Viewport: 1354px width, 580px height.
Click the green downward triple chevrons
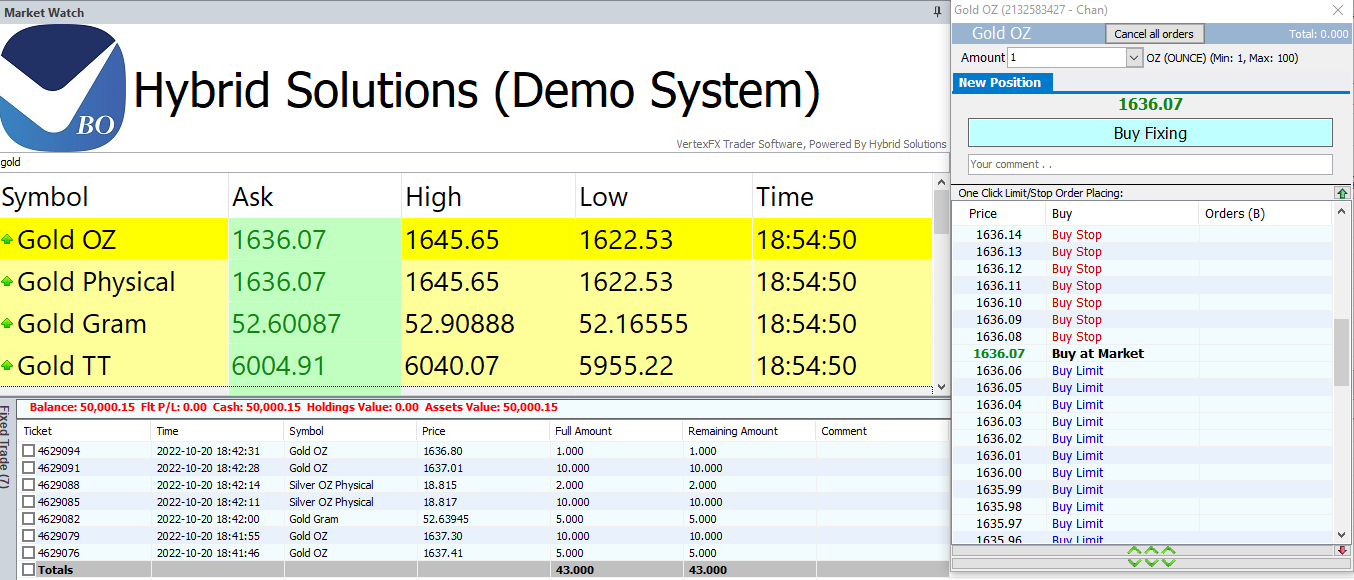click(1151, 563)
